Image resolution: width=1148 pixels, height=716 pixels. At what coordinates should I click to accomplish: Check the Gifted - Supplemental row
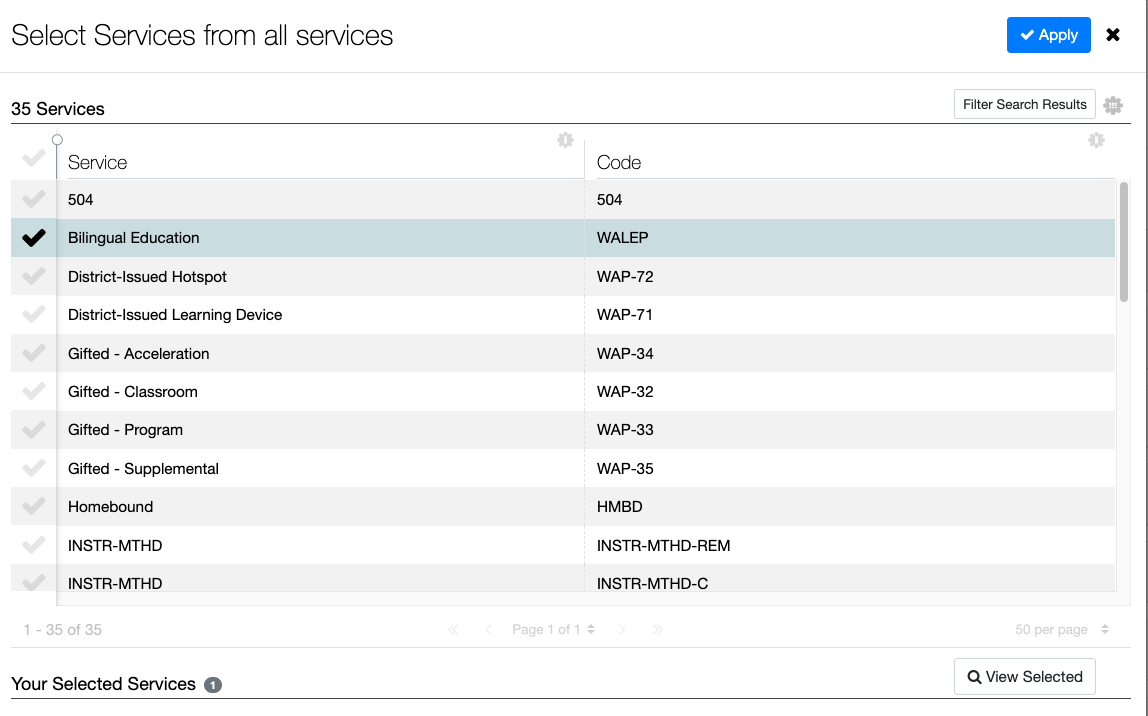click(34, 468)
